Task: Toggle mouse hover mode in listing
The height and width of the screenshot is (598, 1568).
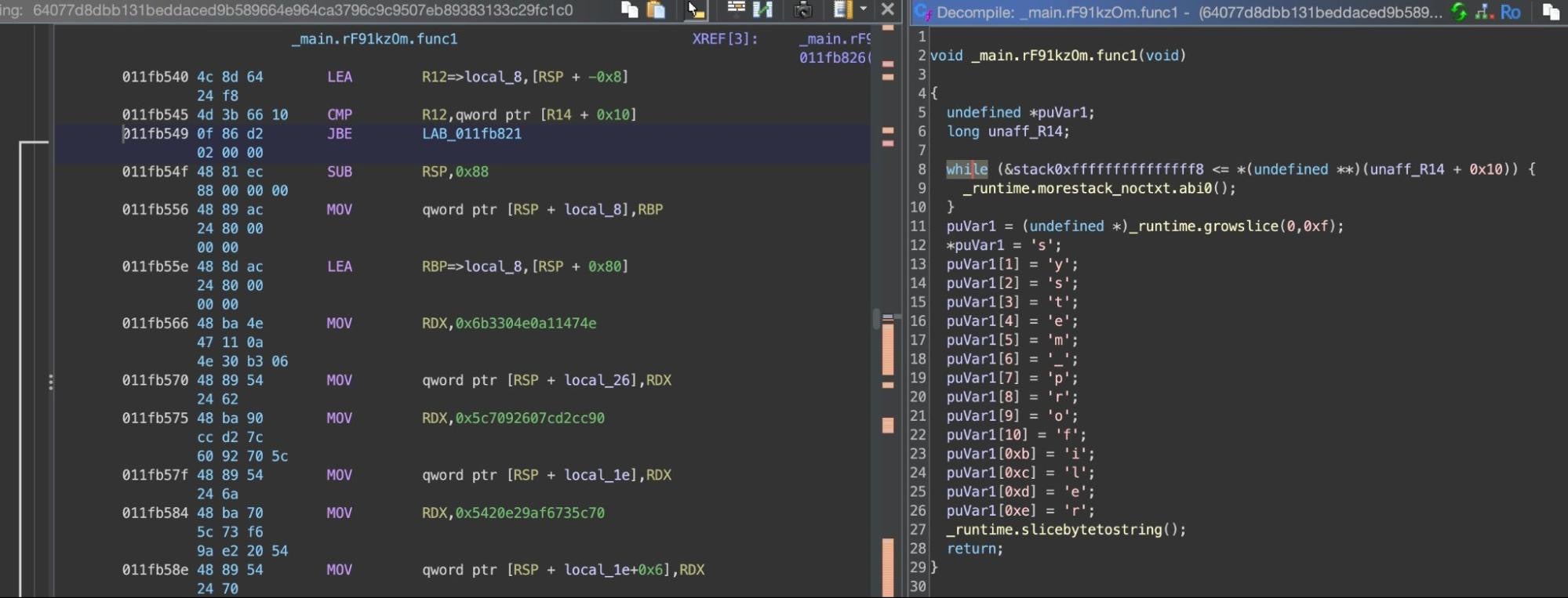Action: [695, 9]
